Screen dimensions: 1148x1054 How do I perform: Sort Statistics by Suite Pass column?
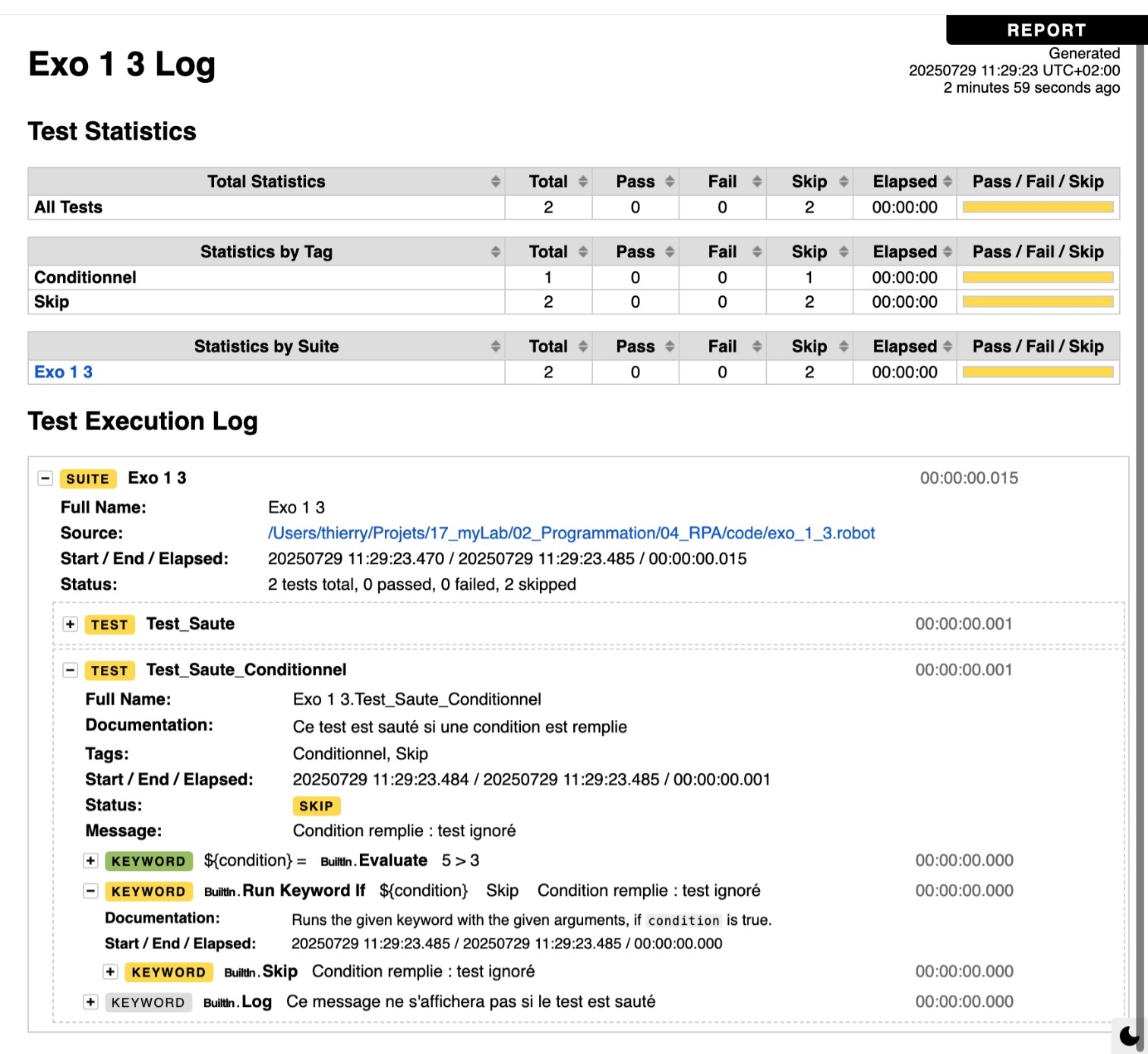635,347
